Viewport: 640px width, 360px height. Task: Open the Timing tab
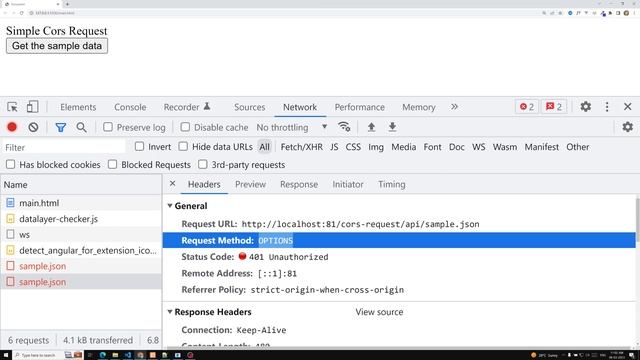point(391,184)
